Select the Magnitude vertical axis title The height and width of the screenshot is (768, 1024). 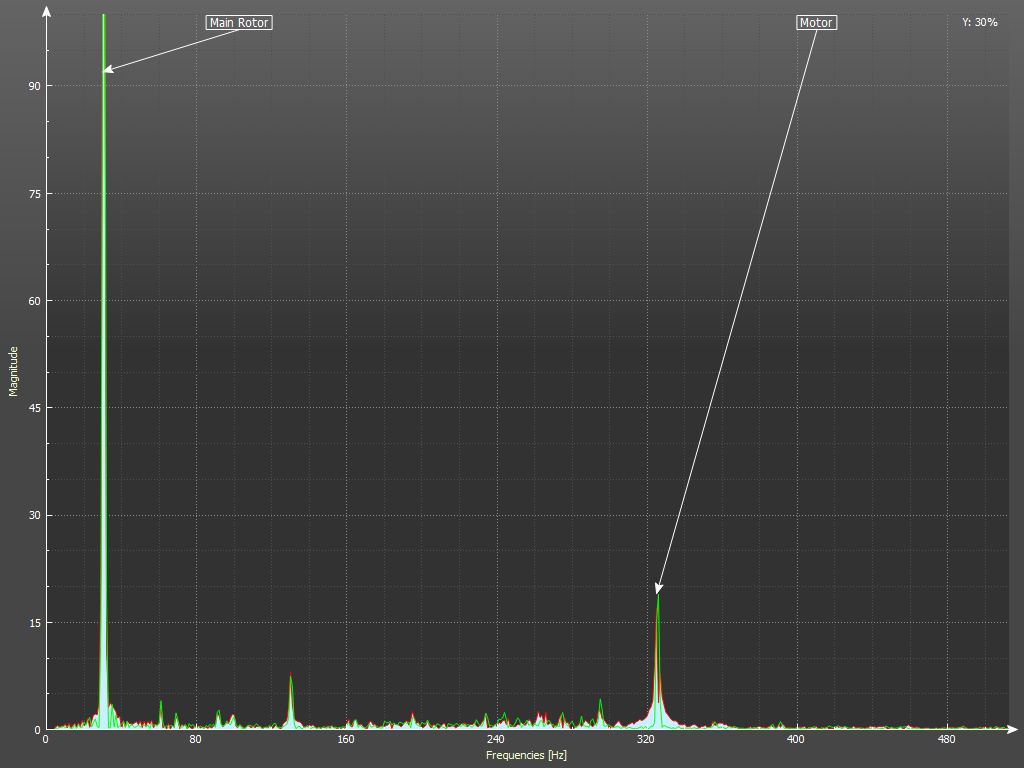coord(14,371)
